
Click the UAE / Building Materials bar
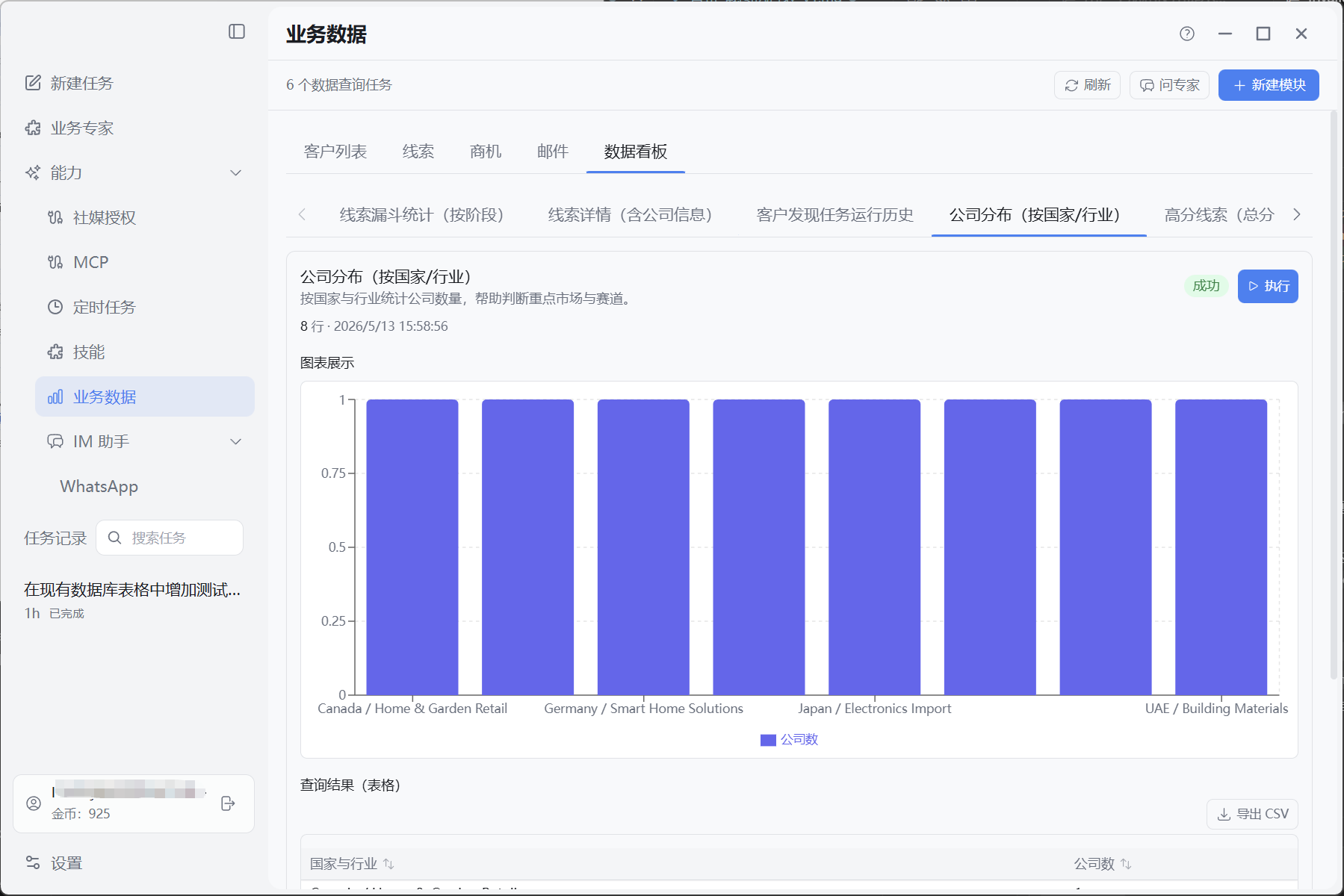(x=1221, y=547)
